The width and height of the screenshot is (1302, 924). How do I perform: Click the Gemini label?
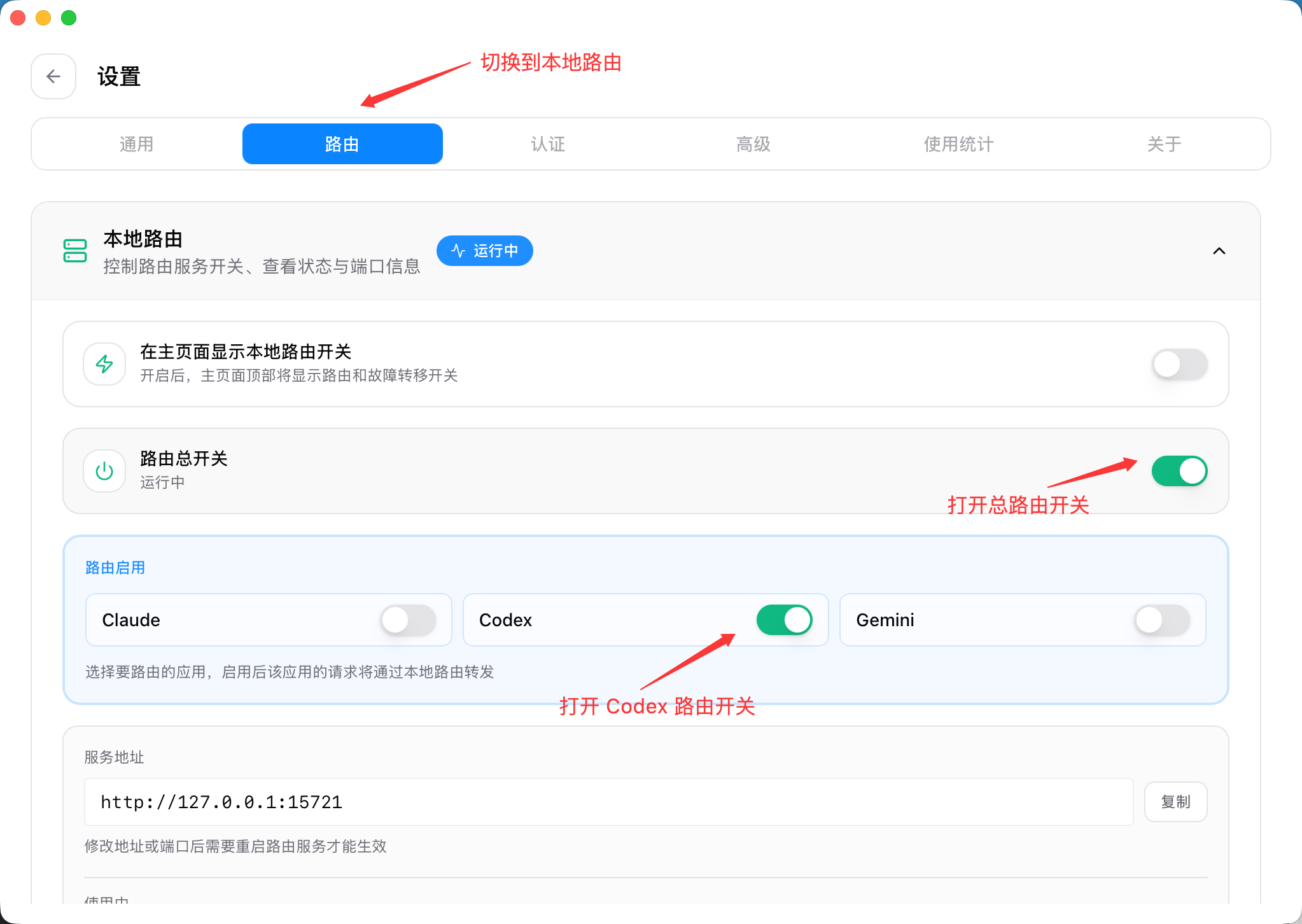pos(885,620)
